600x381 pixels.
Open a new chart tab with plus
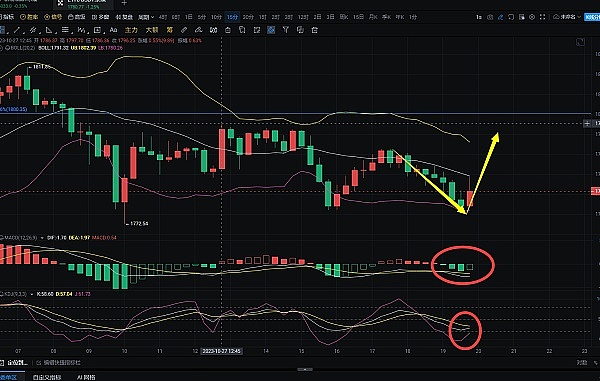[x=124, y=3]
